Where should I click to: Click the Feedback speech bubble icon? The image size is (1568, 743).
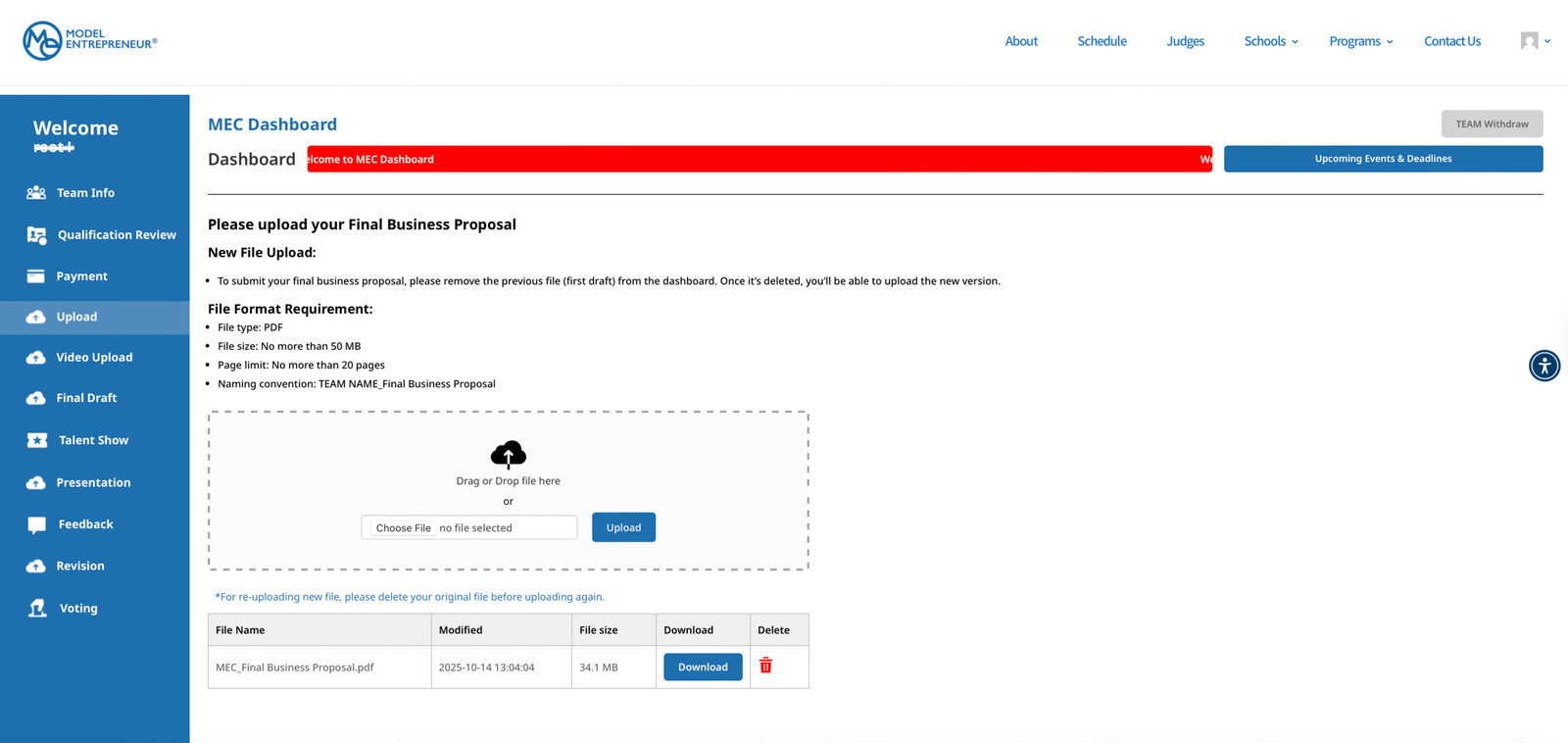click(x=37, y=524)
